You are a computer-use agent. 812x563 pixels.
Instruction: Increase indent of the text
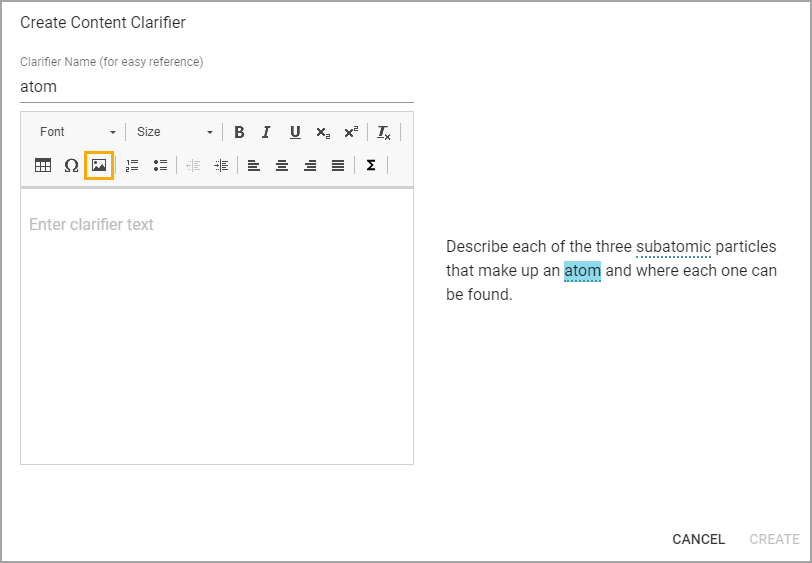pos(221,165)
